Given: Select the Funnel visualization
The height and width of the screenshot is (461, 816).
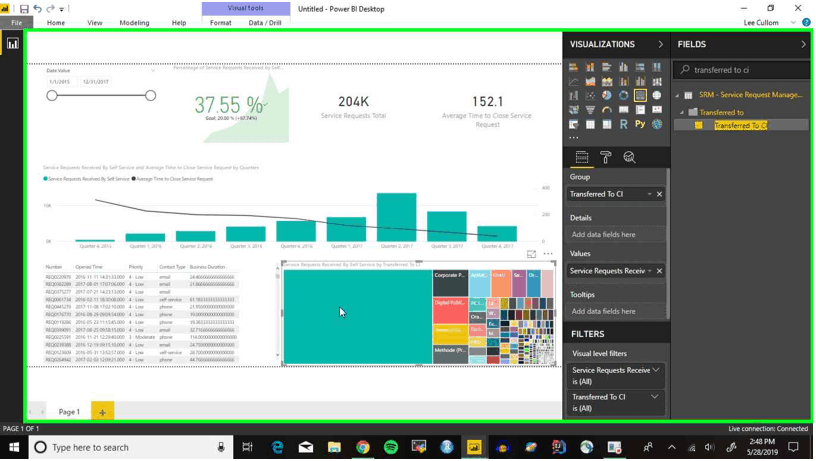Looking at the screenshot, I should [590, 110].
